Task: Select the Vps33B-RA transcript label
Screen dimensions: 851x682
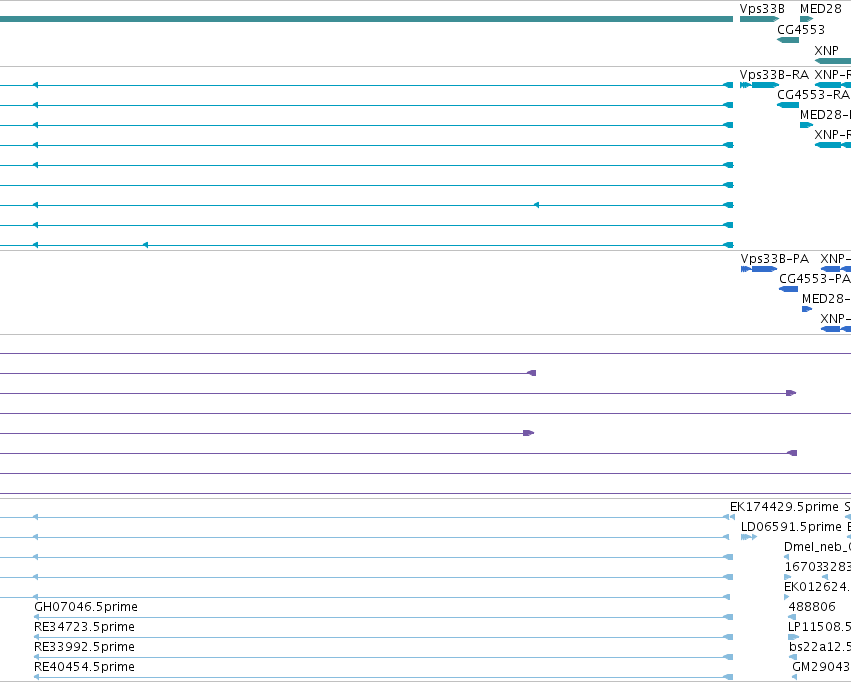Action: [774, 74]
